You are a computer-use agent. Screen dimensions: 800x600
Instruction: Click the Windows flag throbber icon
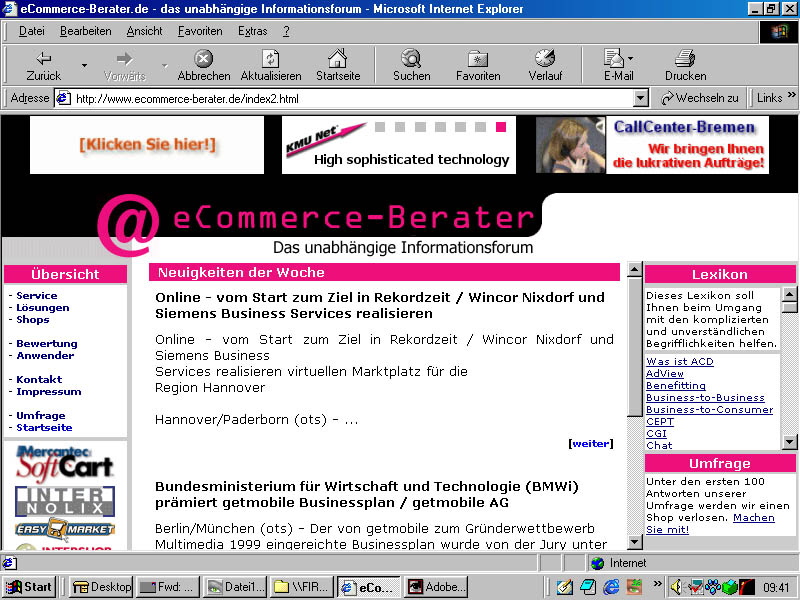[x=779, y=32]
